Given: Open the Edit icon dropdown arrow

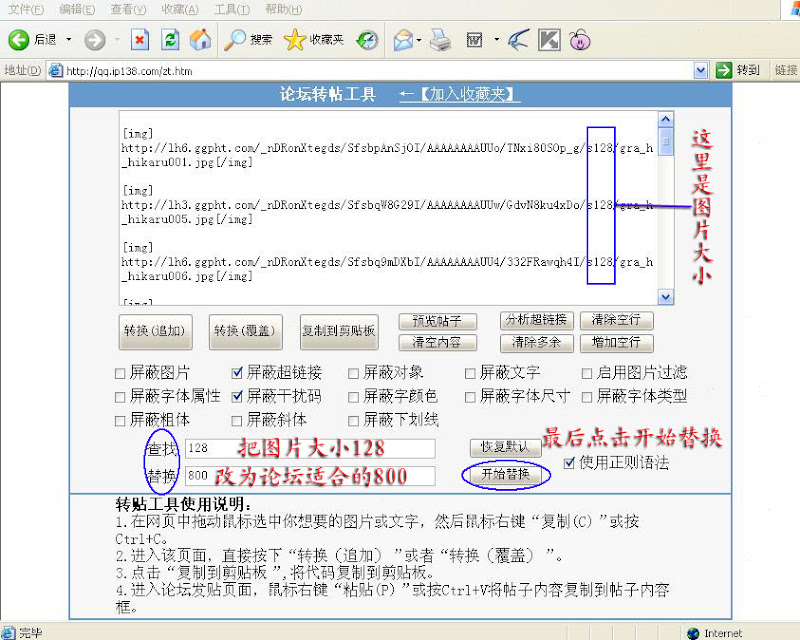Looking at the screenshot, I should 496,39.
